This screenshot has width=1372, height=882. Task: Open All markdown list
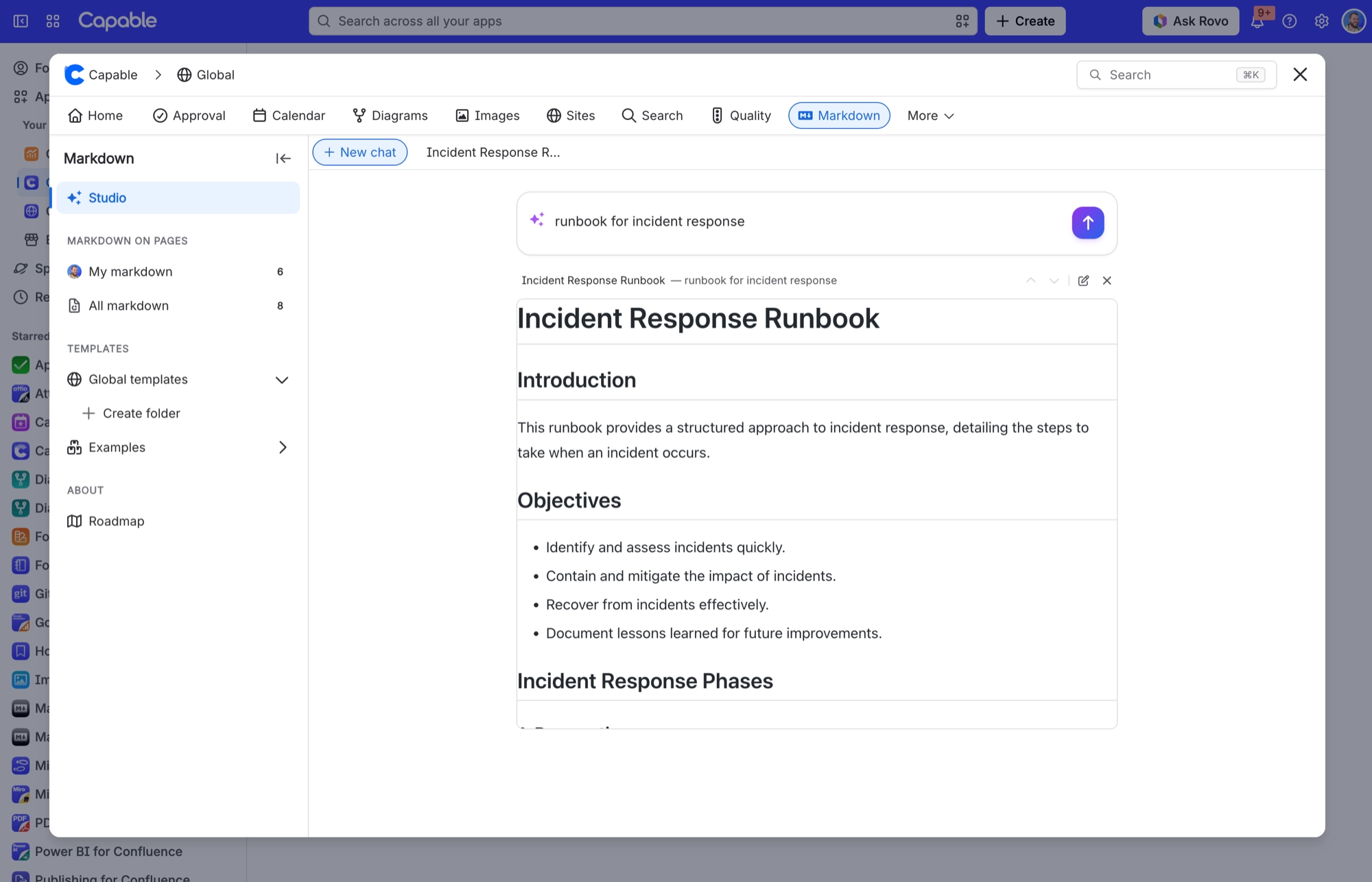pyautogui.click(x=178, y=306)
